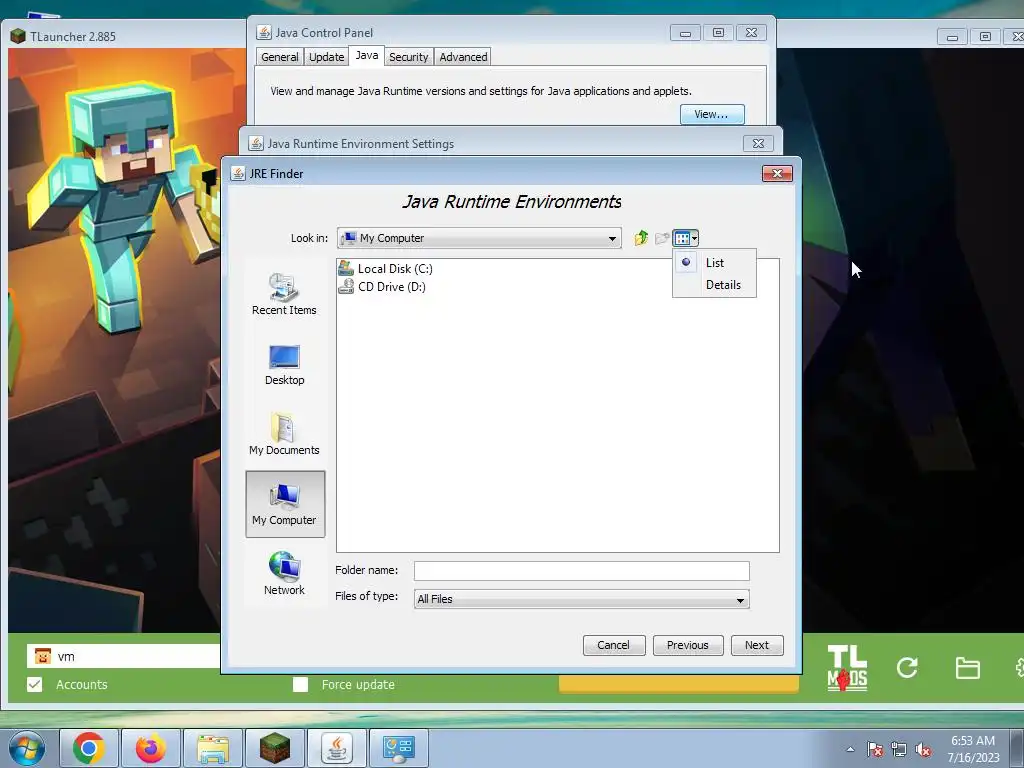Show hidden system tray icons

click(850, 750)
